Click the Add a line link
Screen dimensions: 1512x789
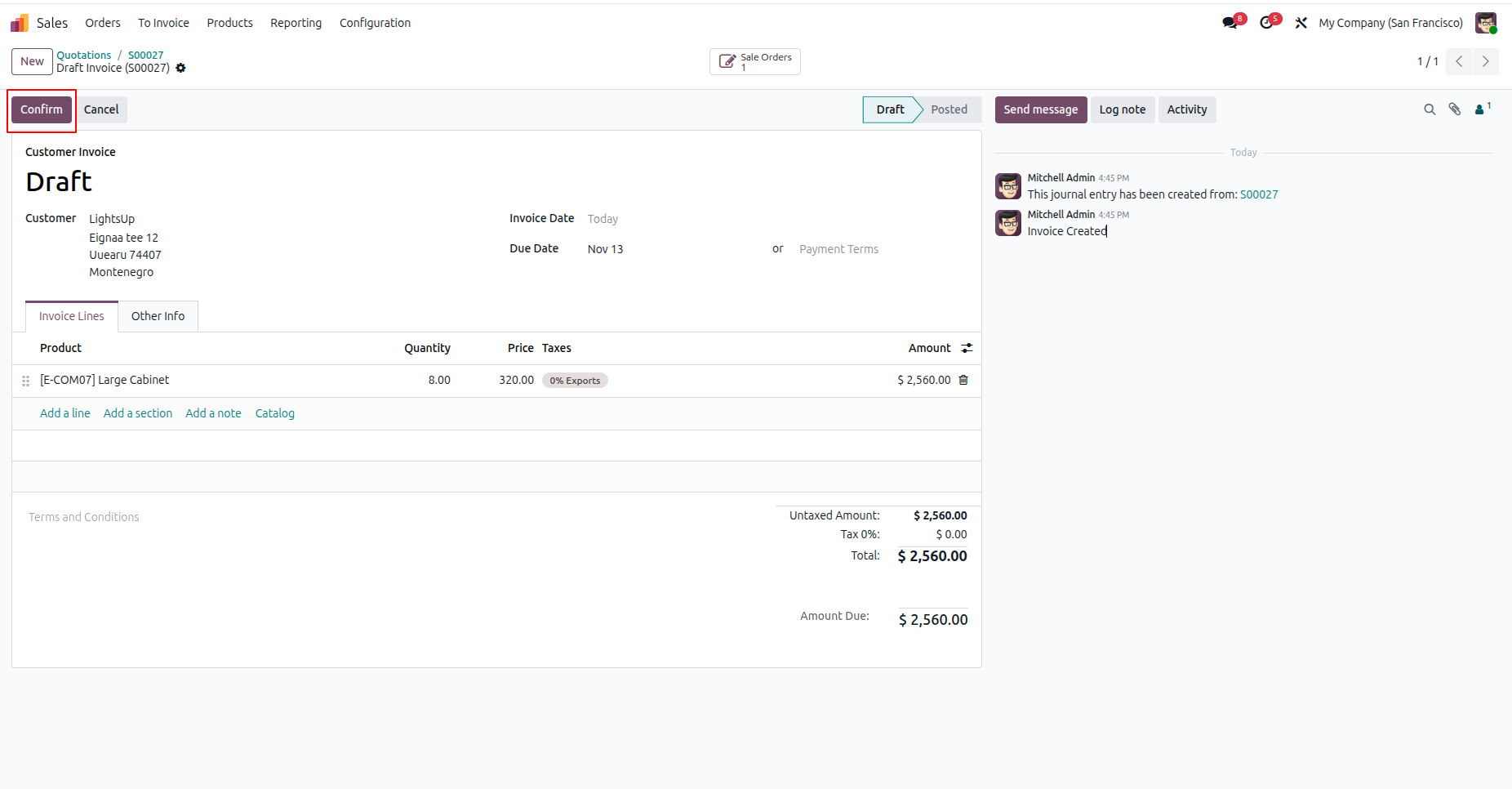[x=65, y=413]
